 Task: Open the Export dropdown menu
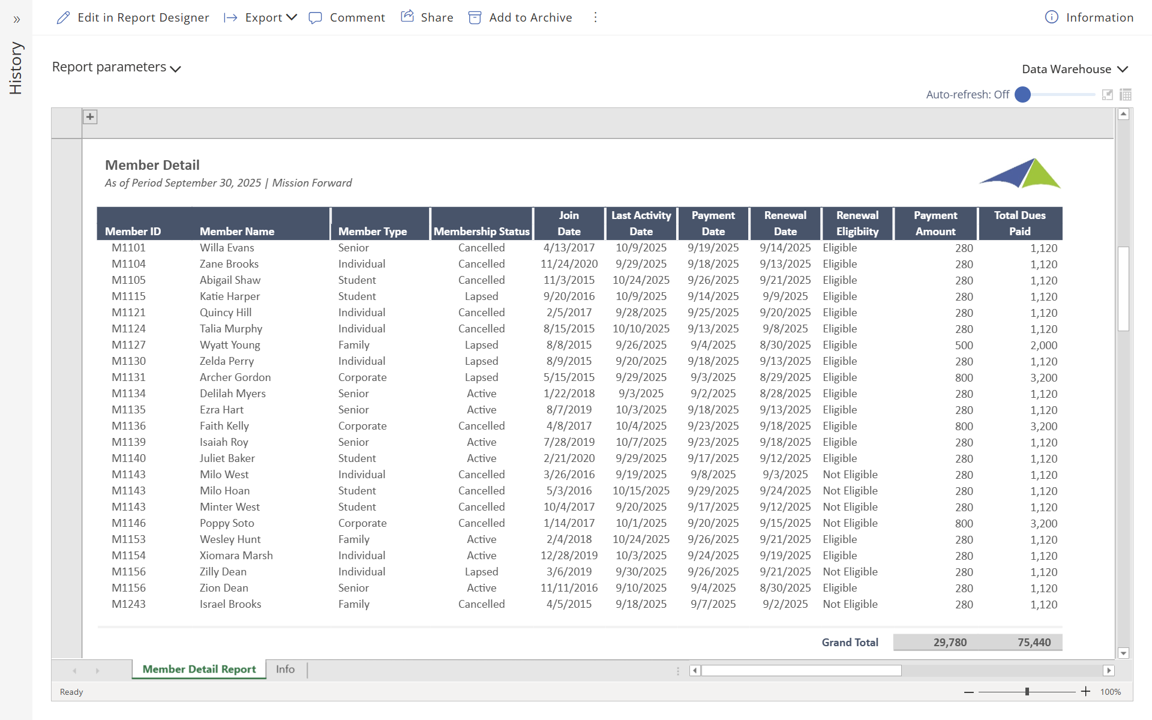261,18
